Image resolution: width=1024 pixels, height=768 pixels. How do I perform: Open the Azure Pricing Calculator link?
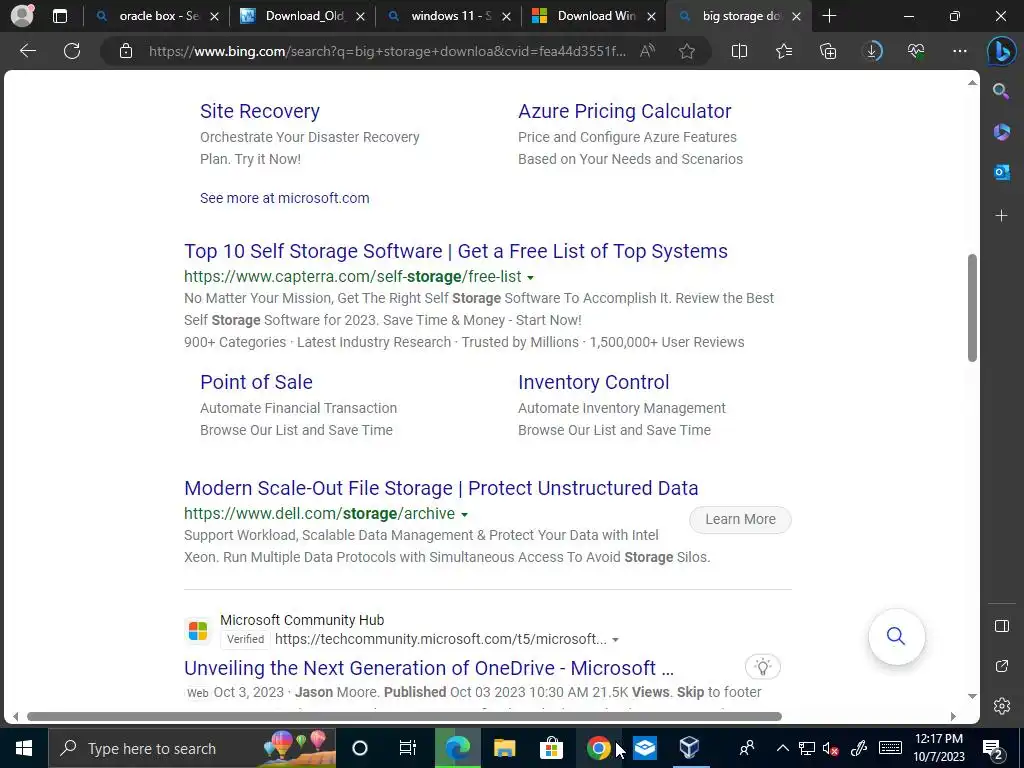click(624, 111)
